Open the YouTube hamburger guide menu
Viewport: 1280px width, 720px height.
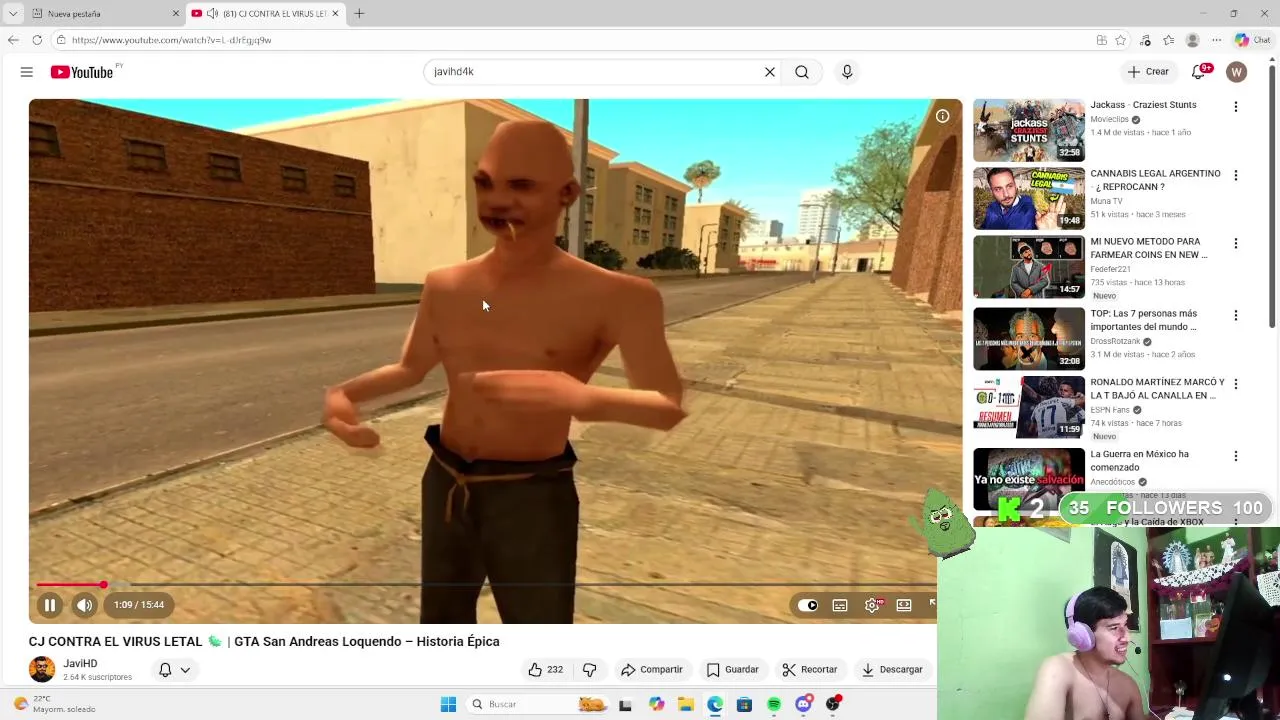(27, 72)
